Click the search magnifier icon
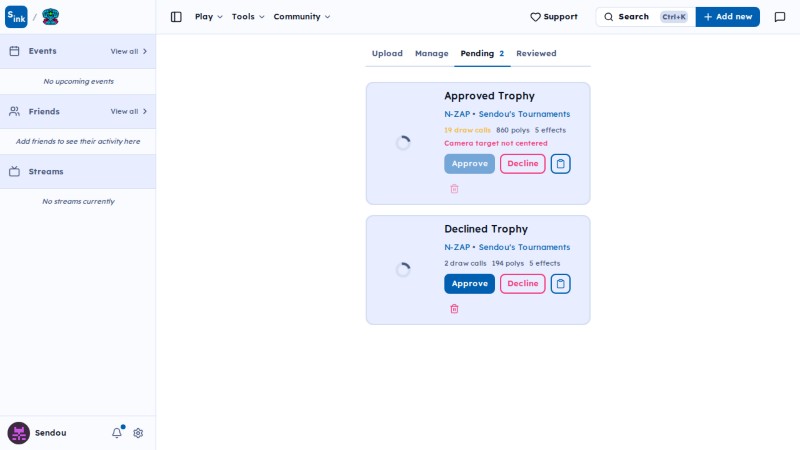This screenshot has height=450, width=800. coord(609,17)
